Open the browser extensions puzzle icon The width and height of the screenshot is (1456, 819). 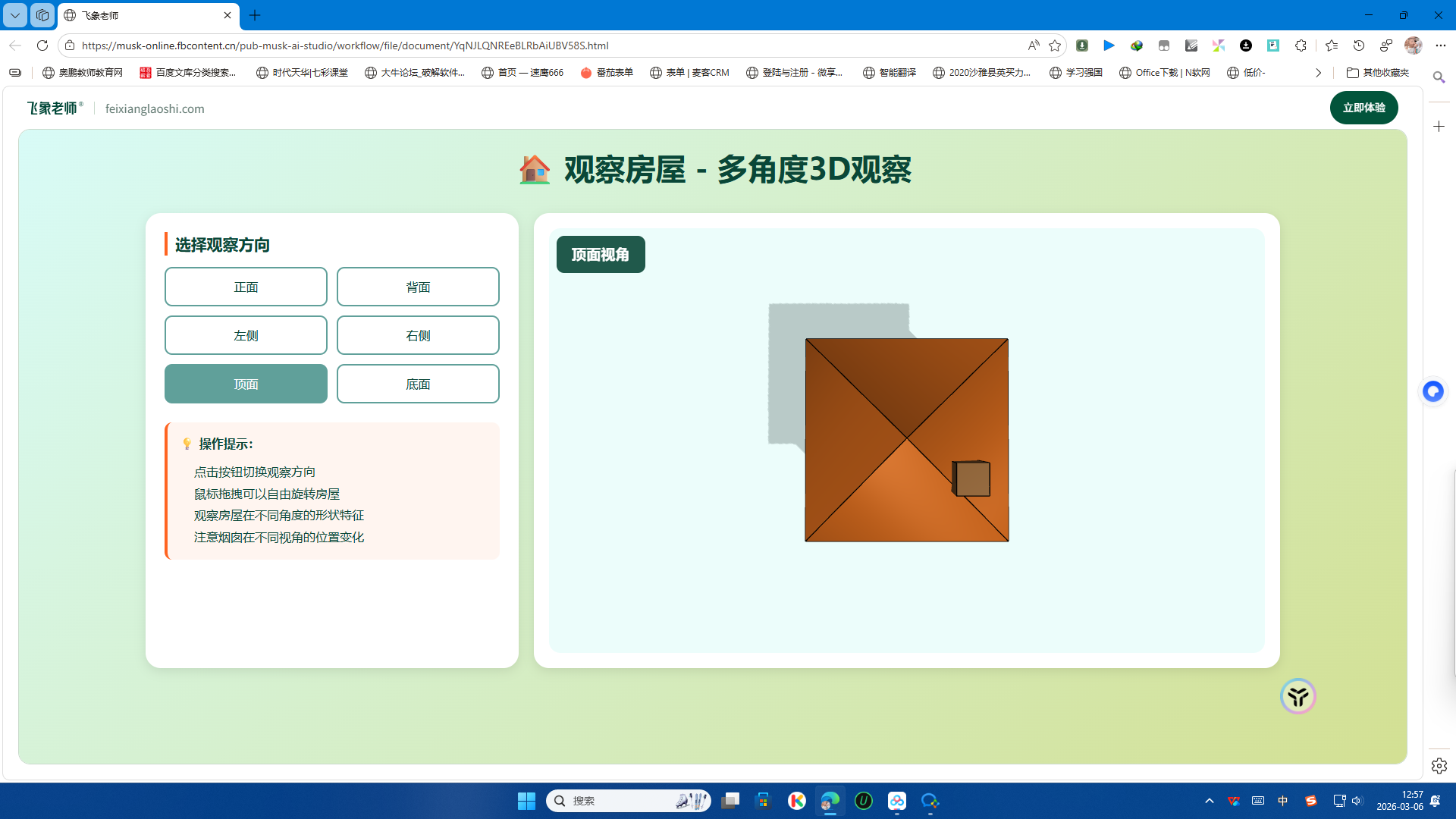tap(1301, 45)
